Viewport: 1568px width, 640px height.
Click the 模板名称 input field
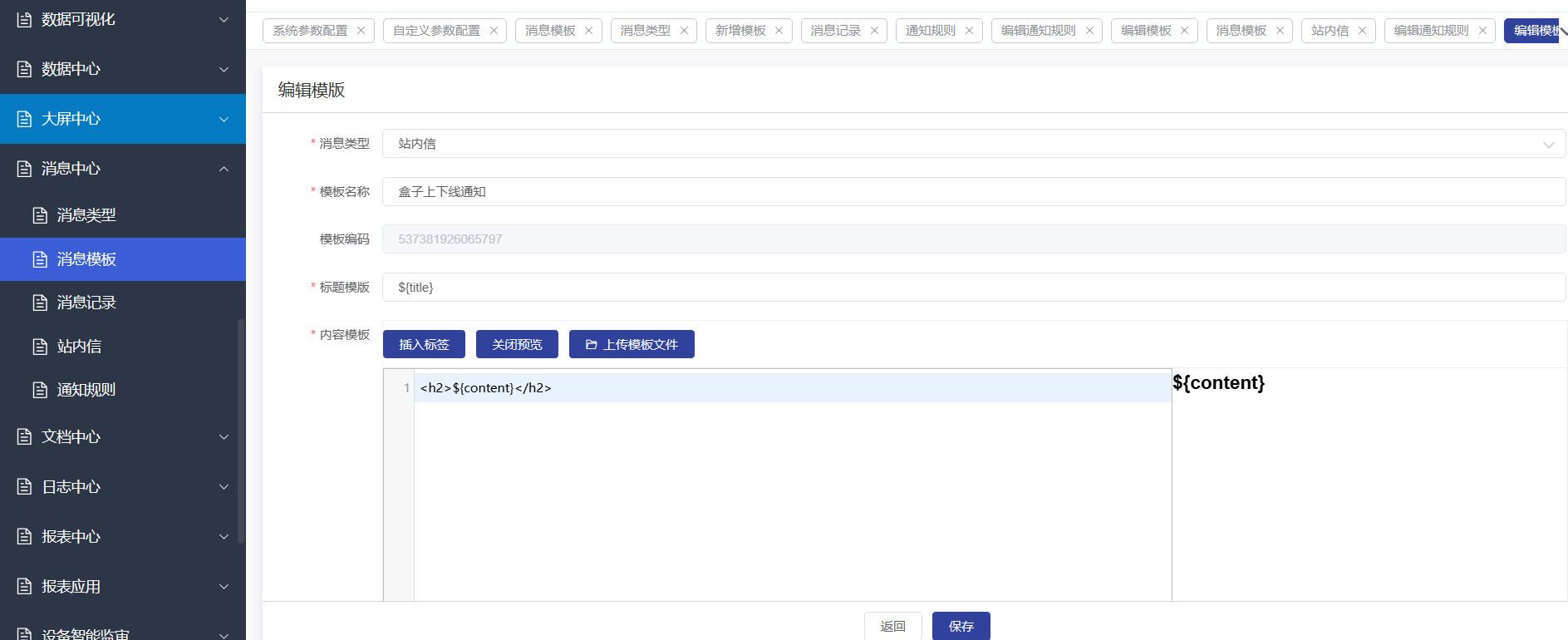click(973, 192)
